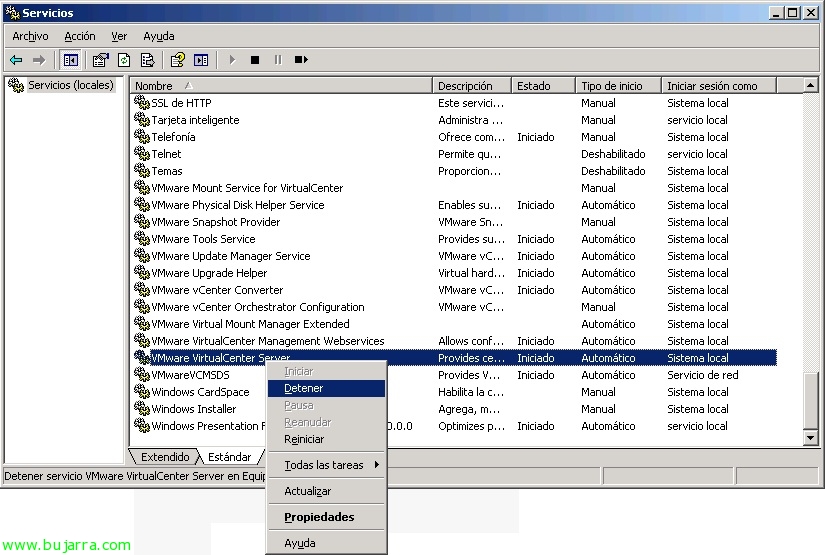Open the Ver menu
Image resolution: width=825 pixels, height=555 pixels.
(x=119, y=36)
